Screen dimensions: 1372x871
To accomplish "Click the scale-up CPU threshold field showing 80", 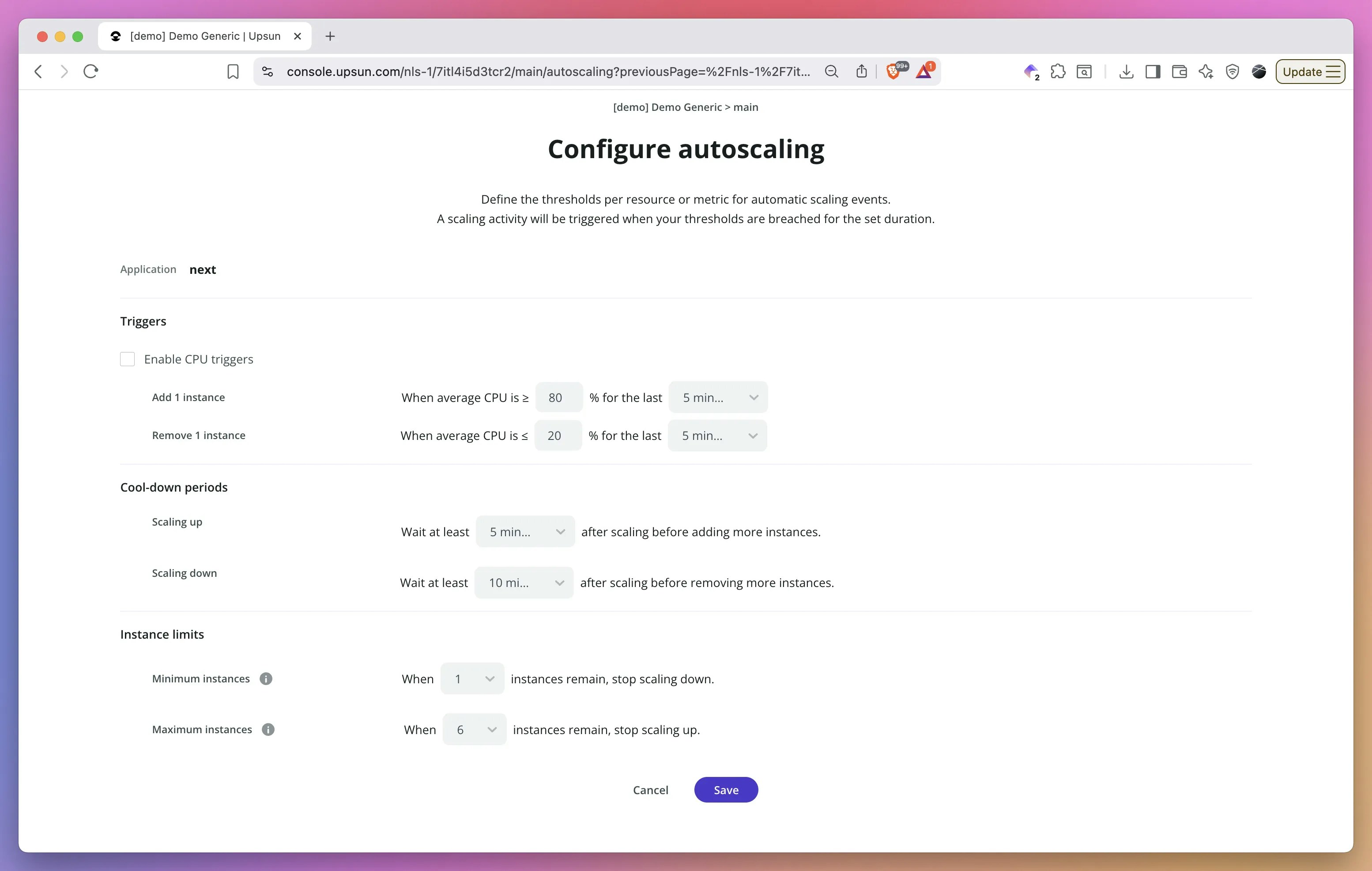I will pyautogui.click(x=558, y=398).
